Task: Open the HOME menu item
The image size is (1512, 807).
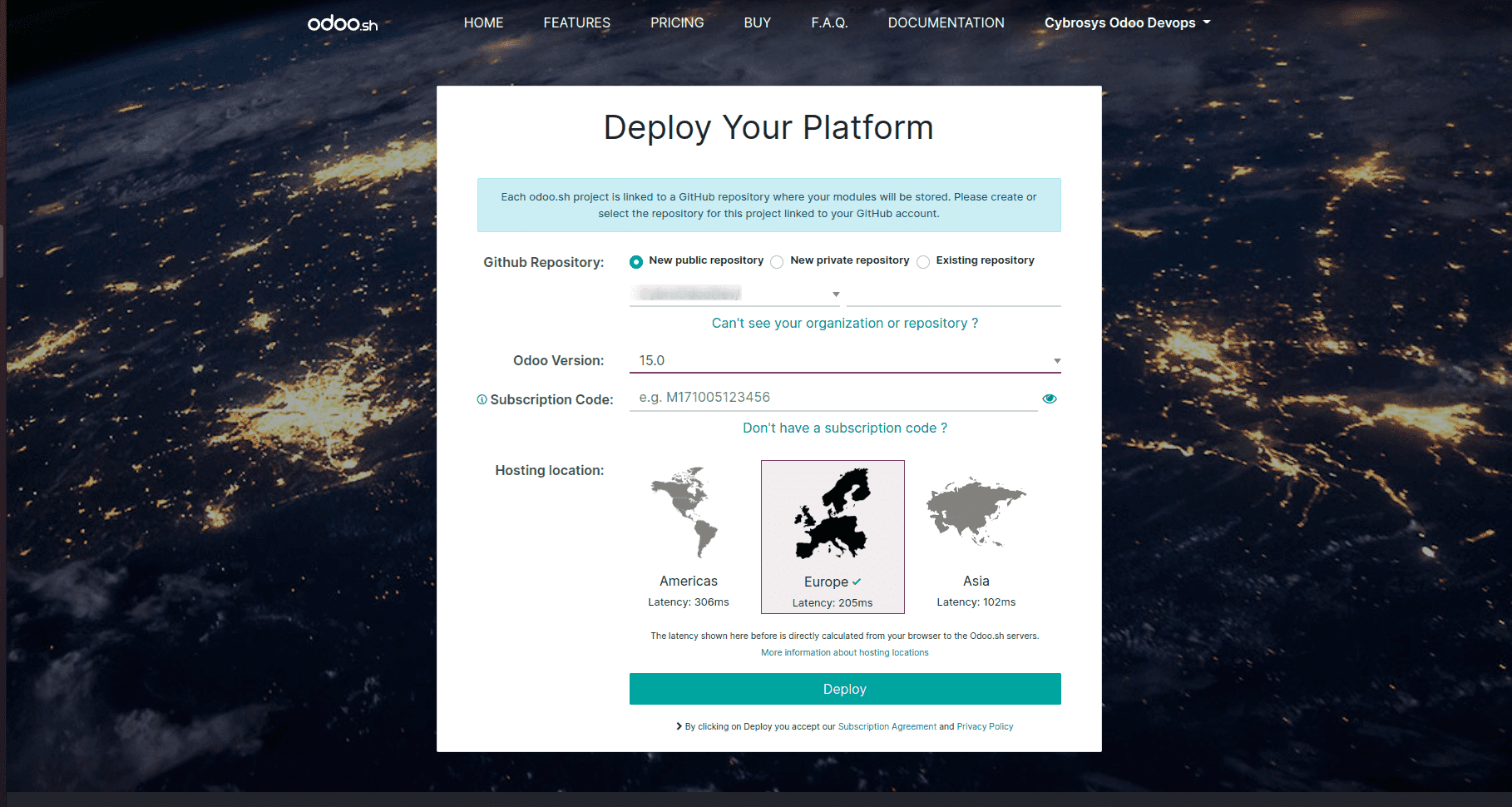Action: point(483,22)
